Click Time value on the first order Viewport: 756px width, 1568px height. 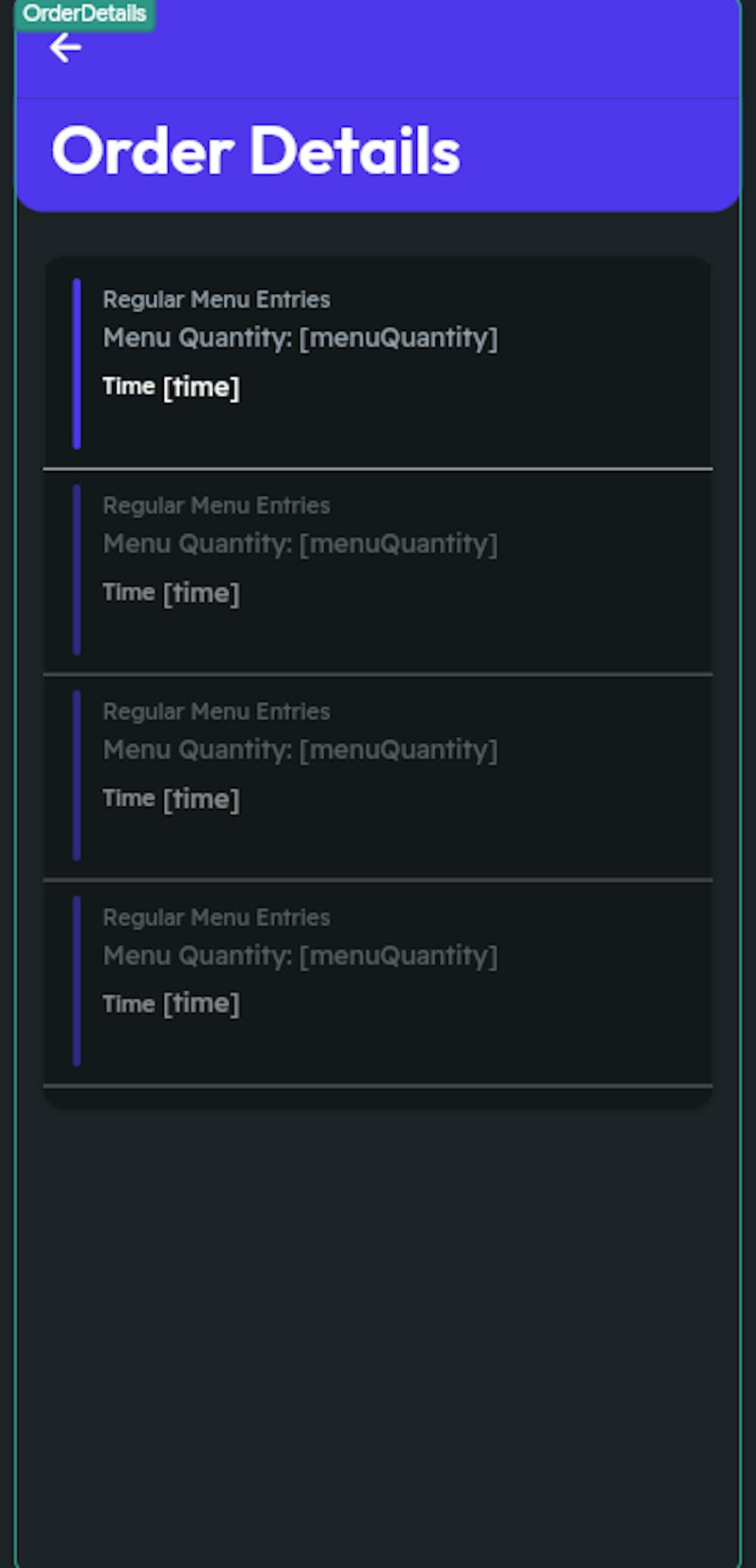tap(172, 386)
